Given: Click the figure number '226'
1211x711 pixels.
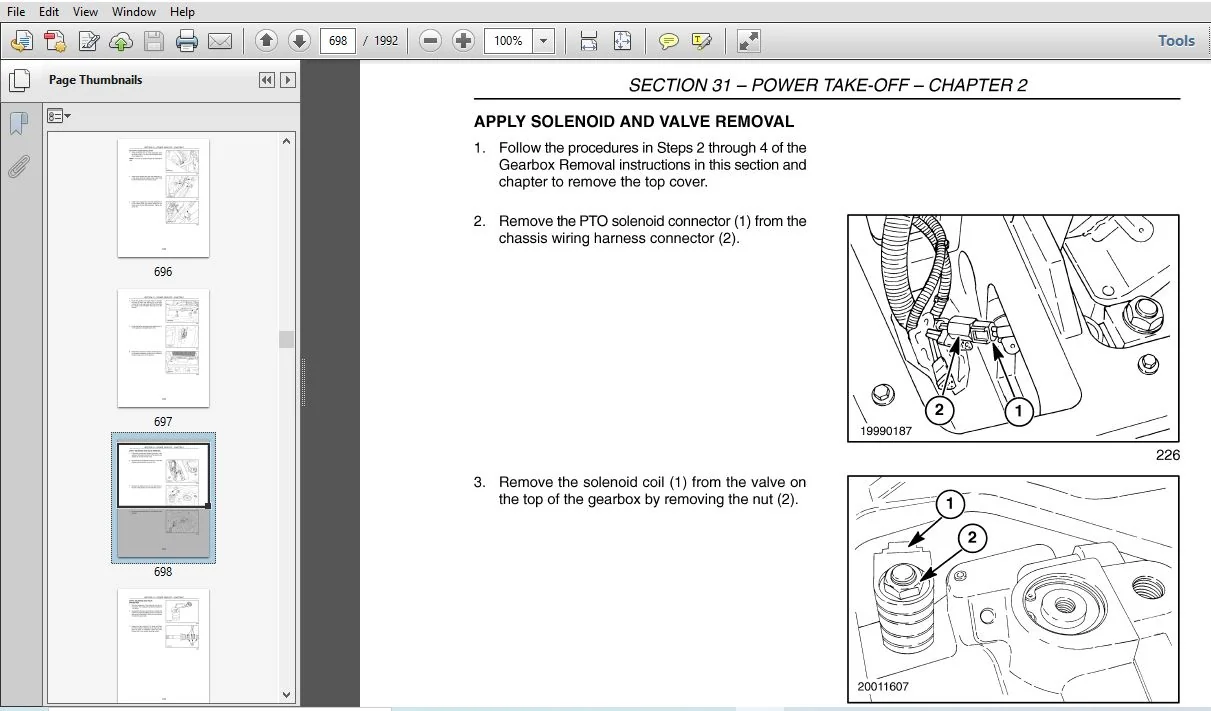Looking at the screenshot, I should [1167, 455].
